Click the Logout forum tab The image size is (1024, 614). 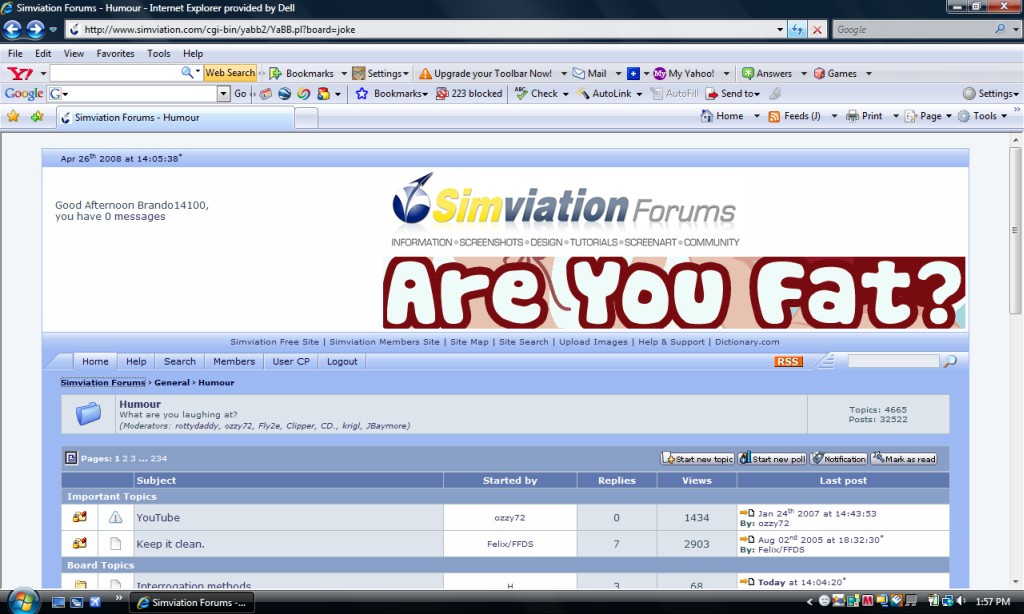[x=342, y=361]
